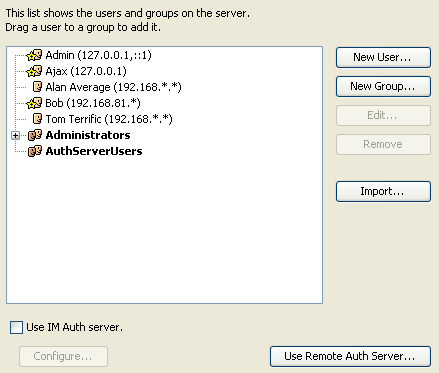Select the AuthServerUsers group label
The height and width of the screenshot is (373, 439).
(94, 151)
